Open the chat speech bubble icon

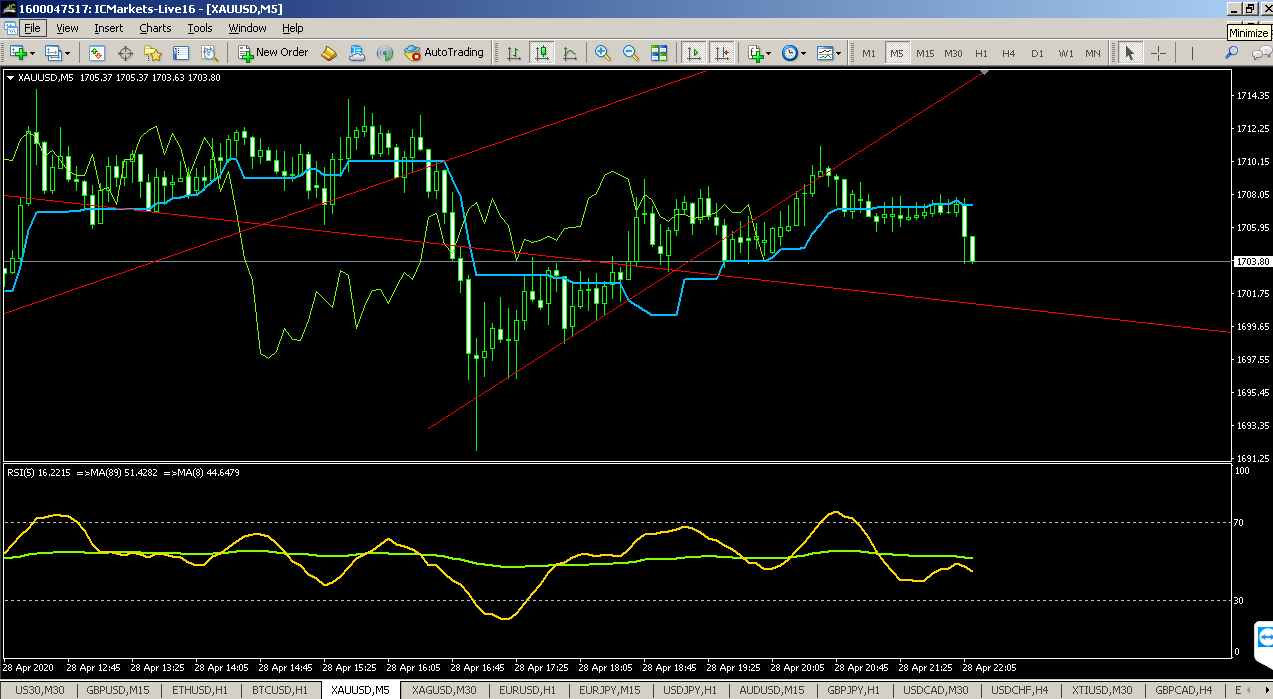tap(1260, 52)
